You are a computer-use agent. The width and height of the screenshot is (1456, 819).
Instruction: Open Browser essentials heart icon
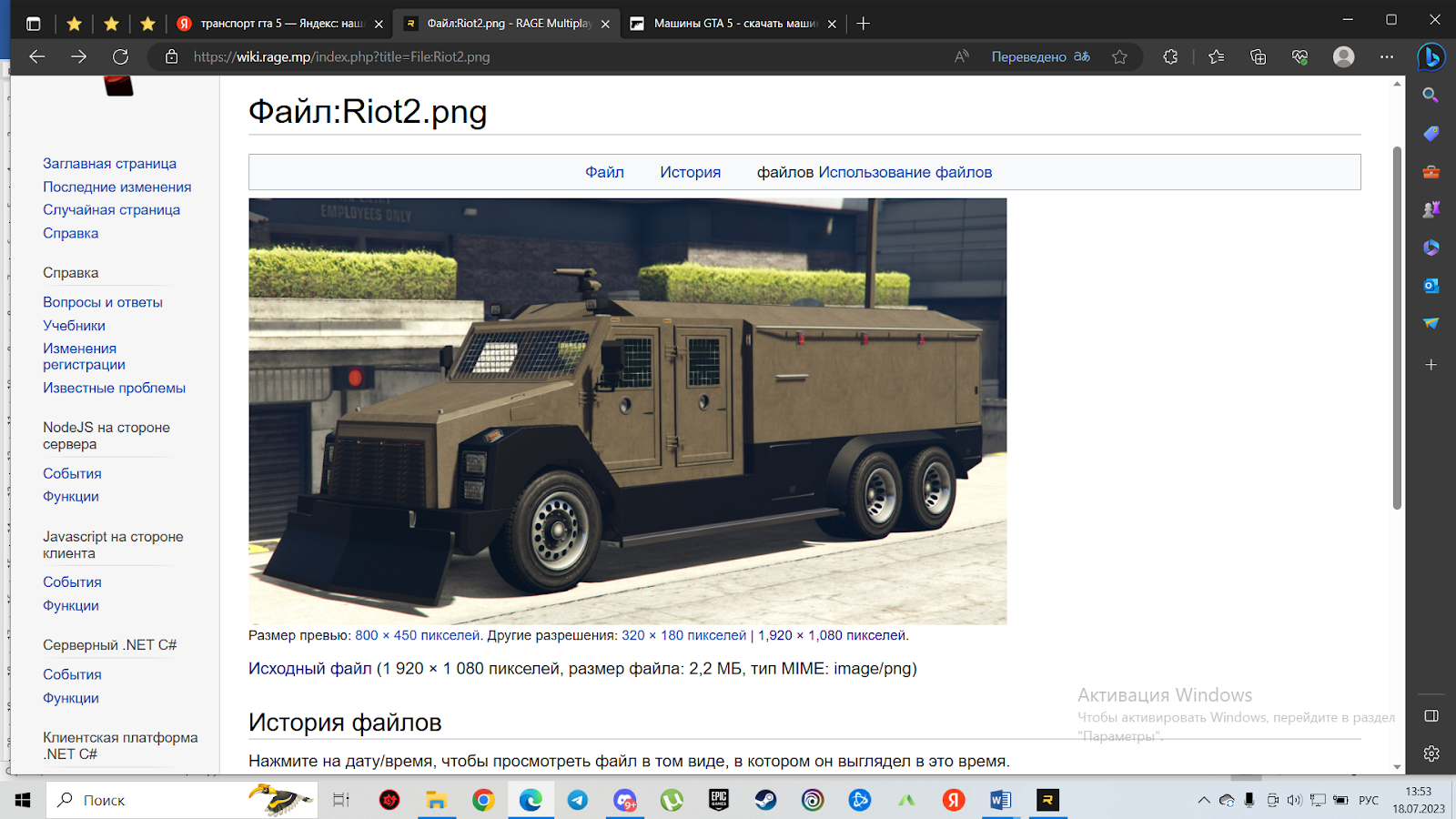(x=1299, y=56)
